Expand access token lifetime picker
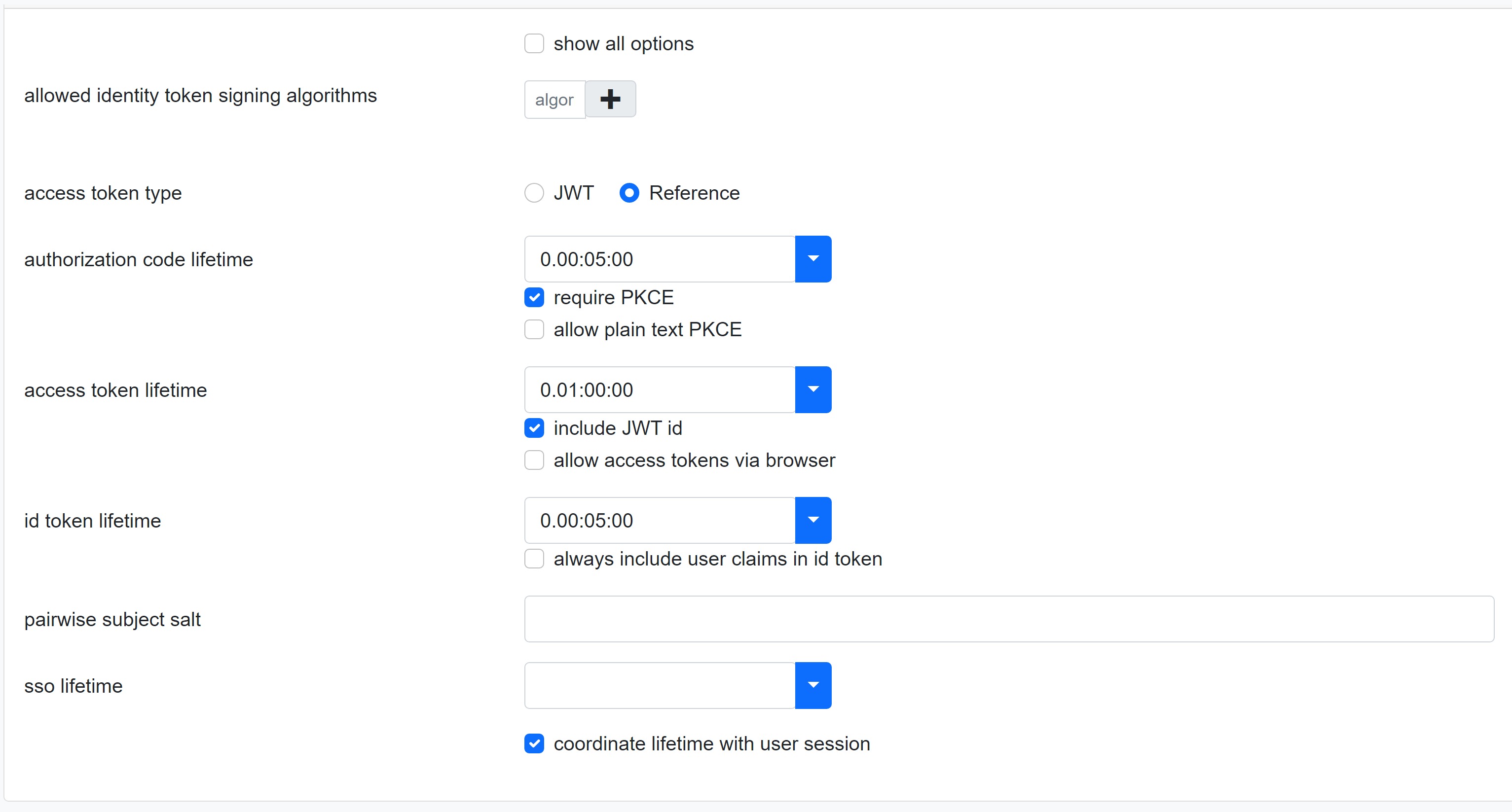Viewport: 1512px width, 812px height. click(x=815, y=390)
